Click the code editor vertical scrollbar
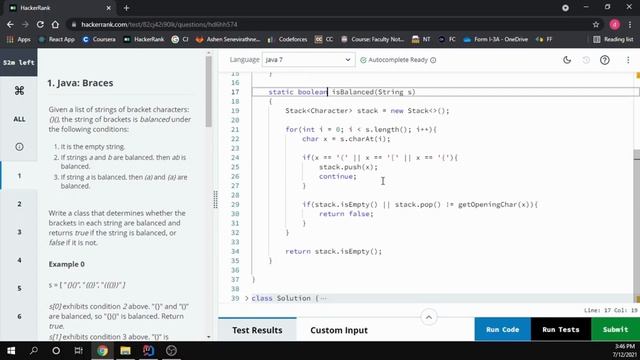640x360 pixels. [x=636, y=225]
